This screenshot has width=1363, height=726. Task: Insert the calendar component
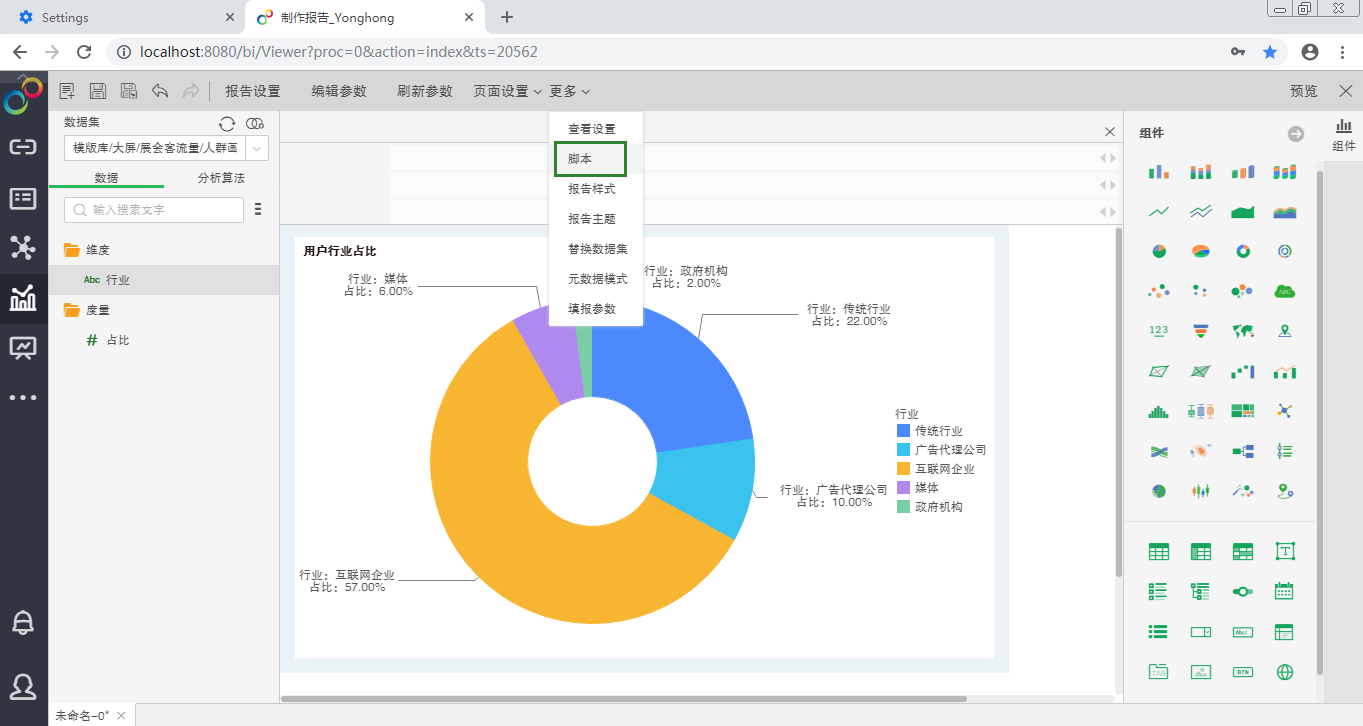[1285, 591]
